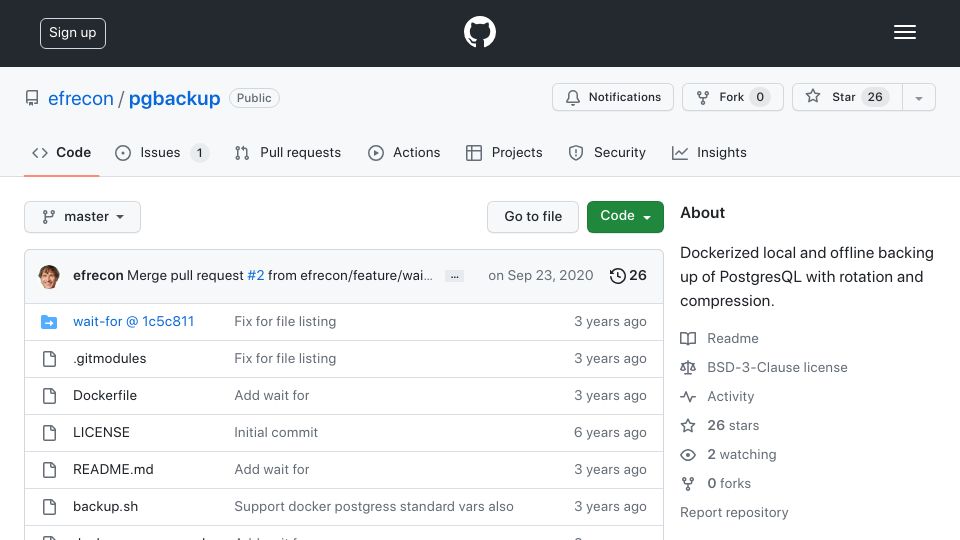The width and height of the screenshot is (960, 540).
Task: Open the Activity link
Action: (730, 397)
